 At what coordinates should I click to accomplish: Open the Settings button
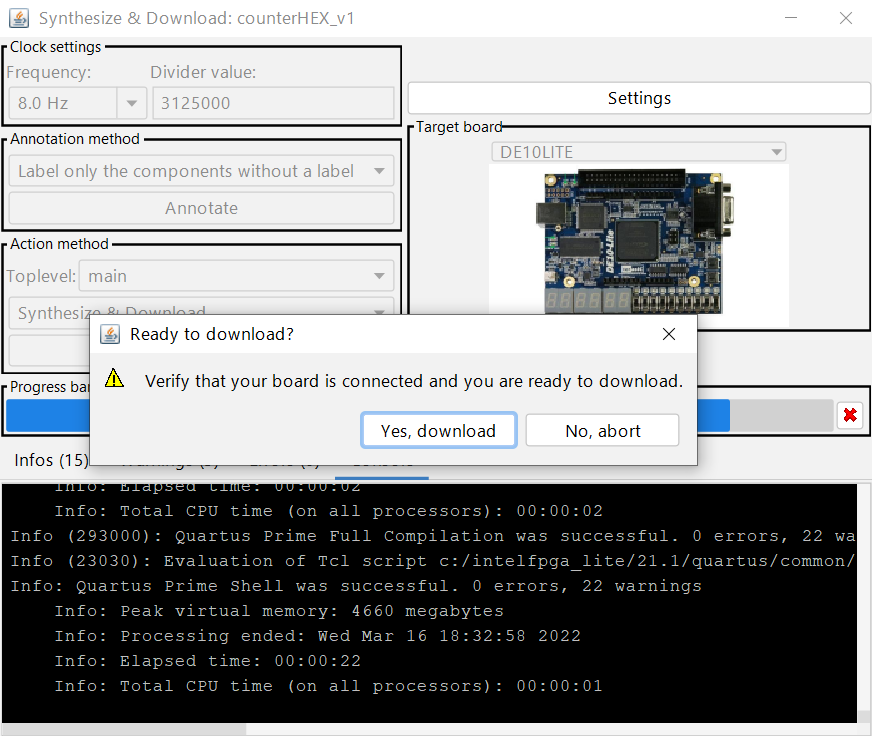coord(639,98)
